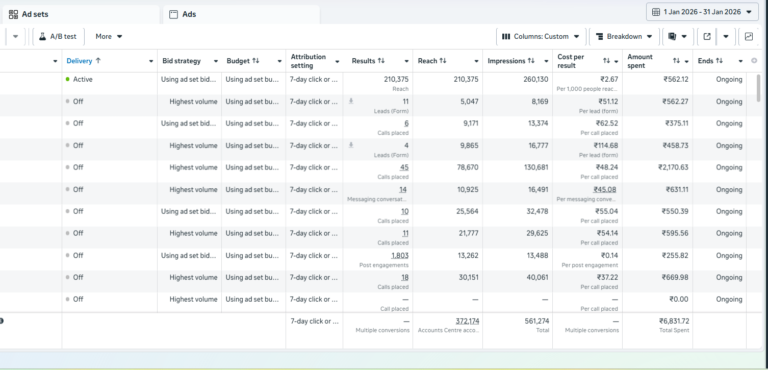
Task: Open the result link 14 Messaging conversations
Action: (x=403, y=189)
